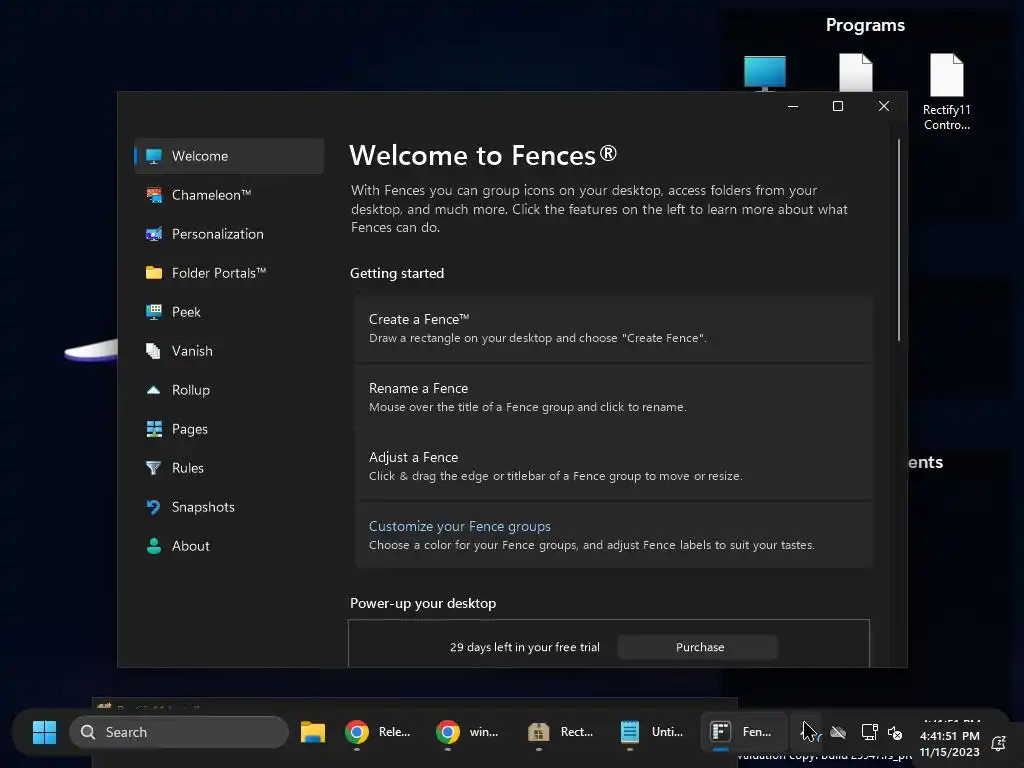1024x768 pixels.
Task: Click the Purchase button
Action: coord(697,647)
